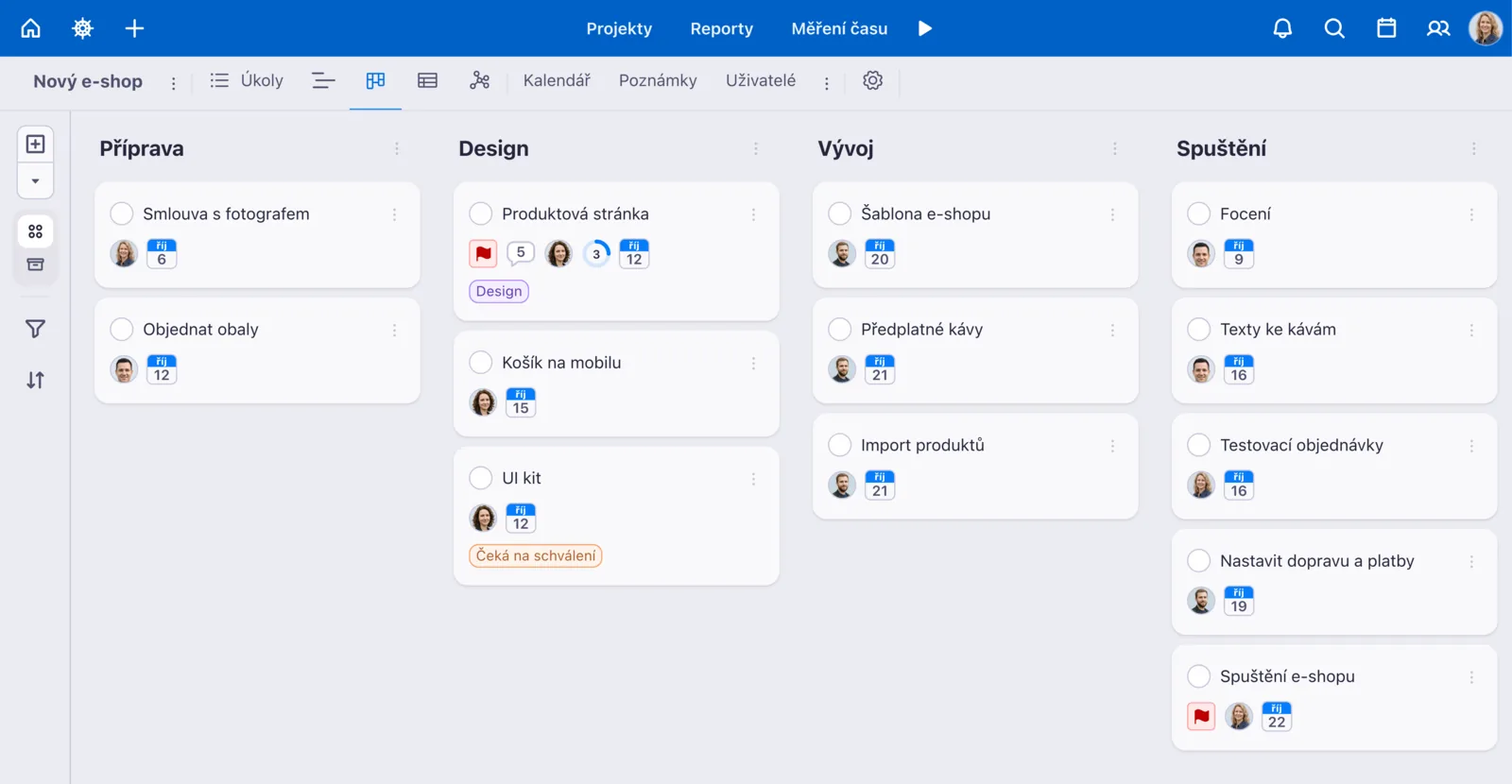
Task: Expand the sidebar dropdown caret
Action: point(35,180)
